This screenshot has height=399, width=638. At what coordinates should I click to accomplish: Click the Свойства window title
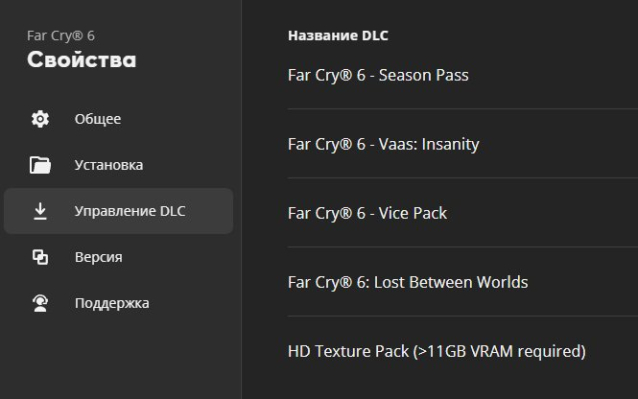point(82,60)
